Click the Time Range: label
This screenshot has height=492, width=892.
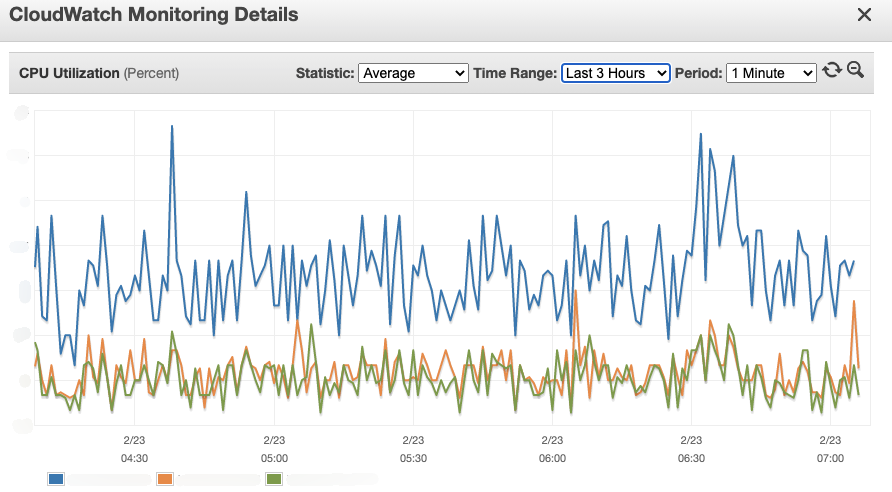515,73
